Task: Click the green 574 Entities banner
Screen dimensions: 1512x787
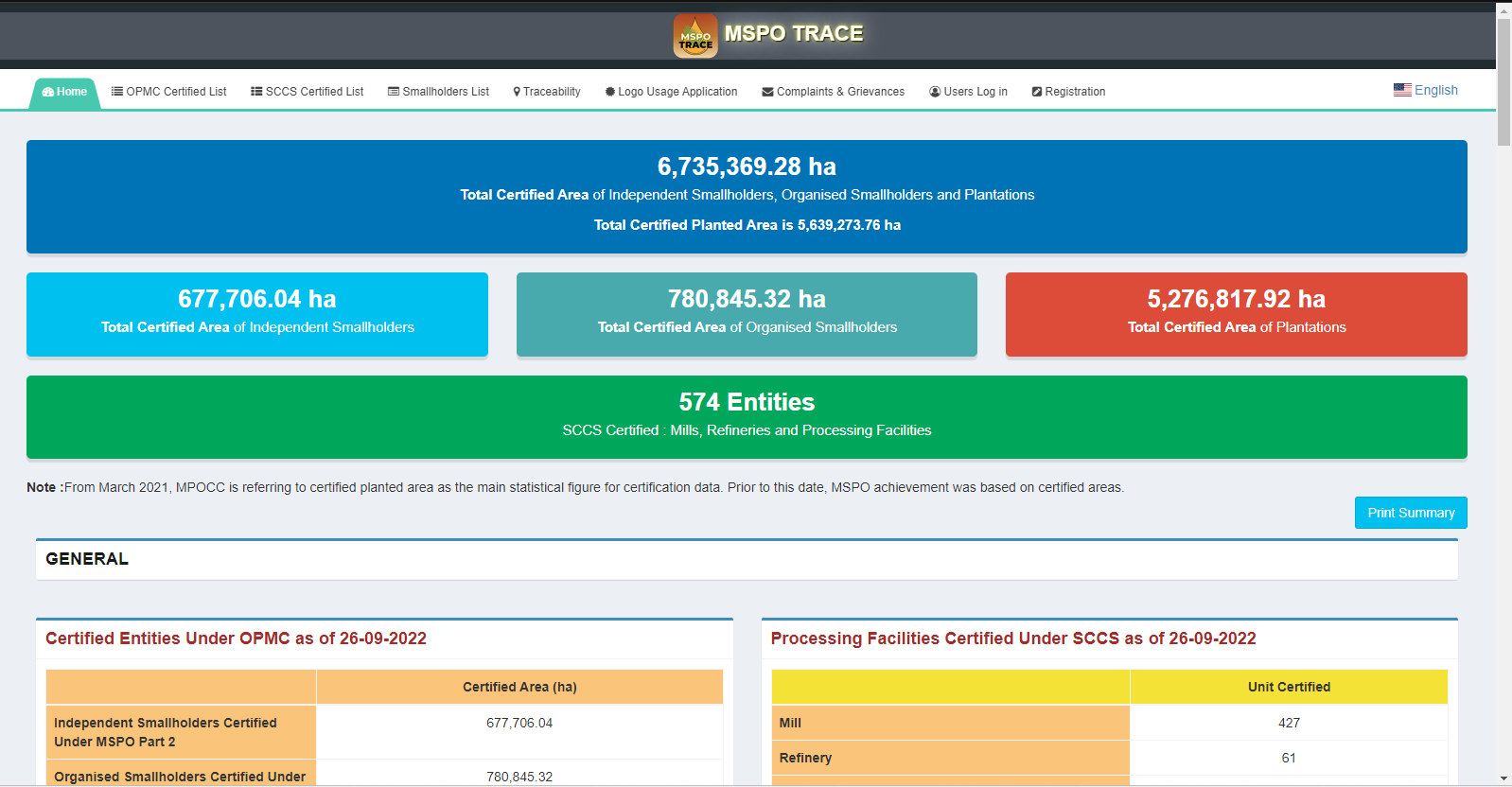Action: point(747,416)
